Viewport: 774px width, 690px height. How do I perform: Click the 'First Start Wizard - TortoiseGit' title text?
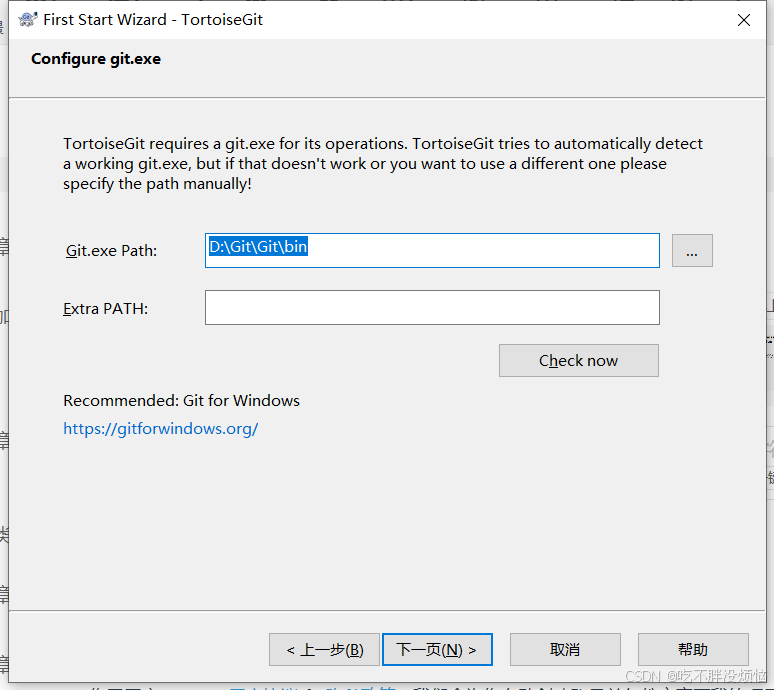point(153,20)
